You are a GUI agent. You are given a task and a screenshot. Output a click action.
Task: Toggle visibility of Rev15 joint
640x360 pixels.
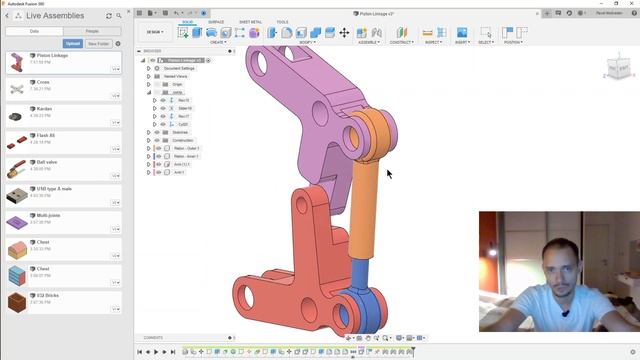[x=163, y=100]
